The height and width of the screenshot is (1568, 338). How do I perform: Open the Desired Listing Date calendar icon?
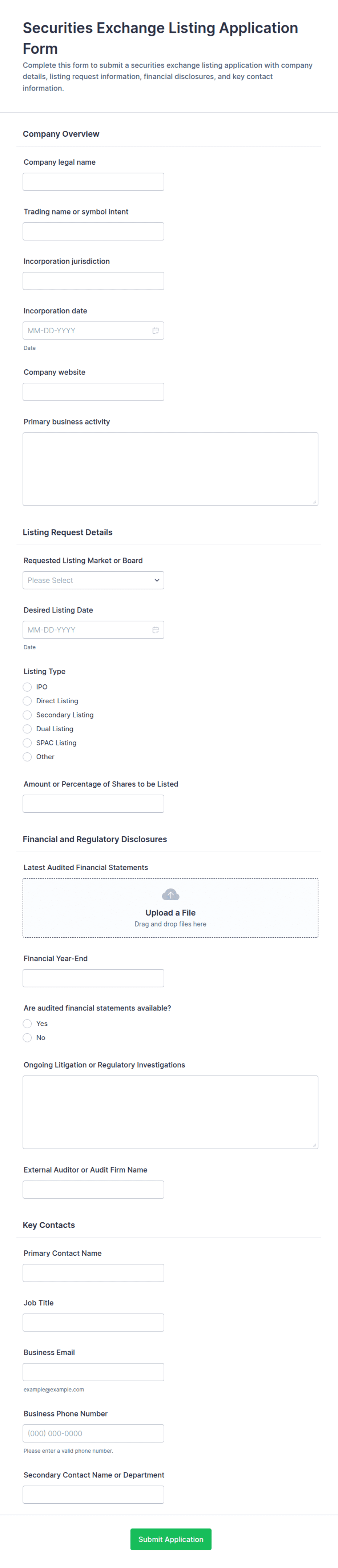tap(155, 630)
